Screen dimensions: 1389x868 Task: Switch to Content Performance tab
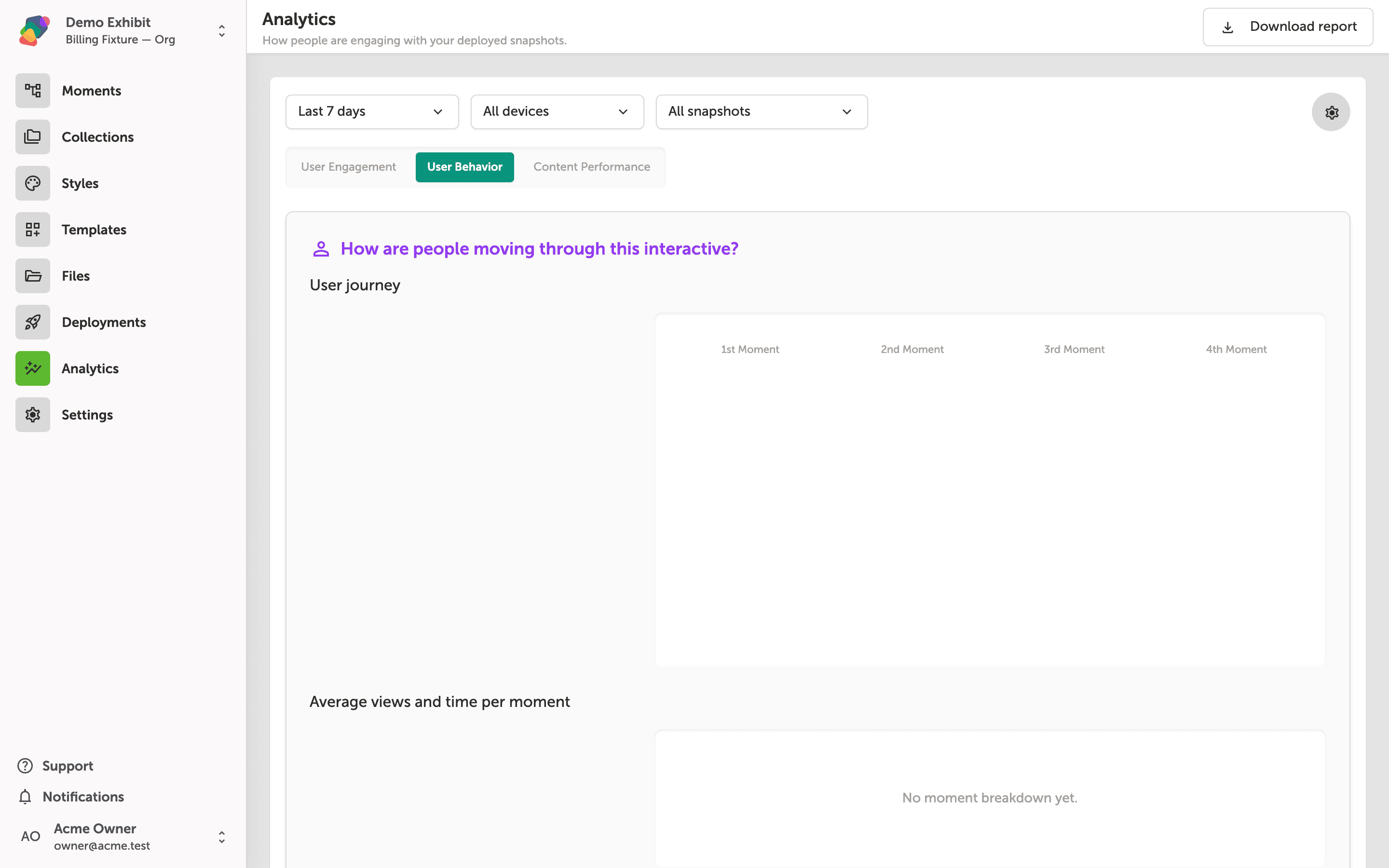591,167
